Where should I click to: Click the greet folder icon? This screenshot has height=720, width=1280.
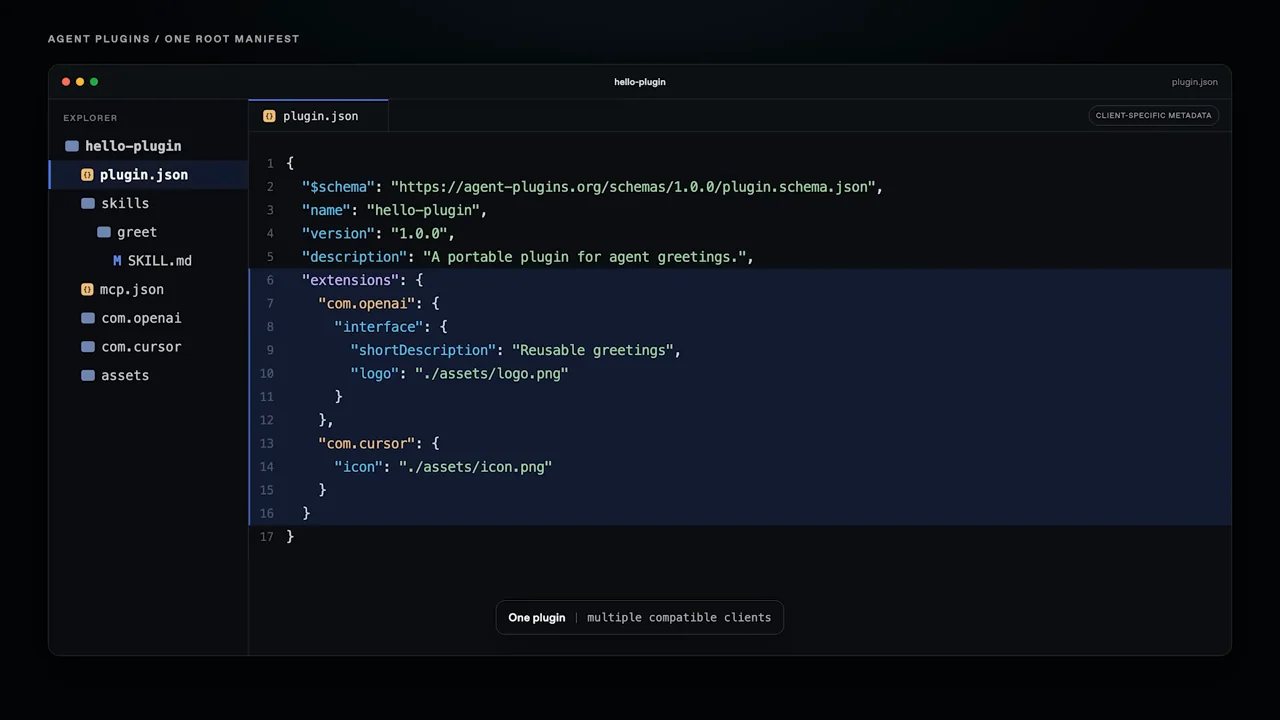104,232
